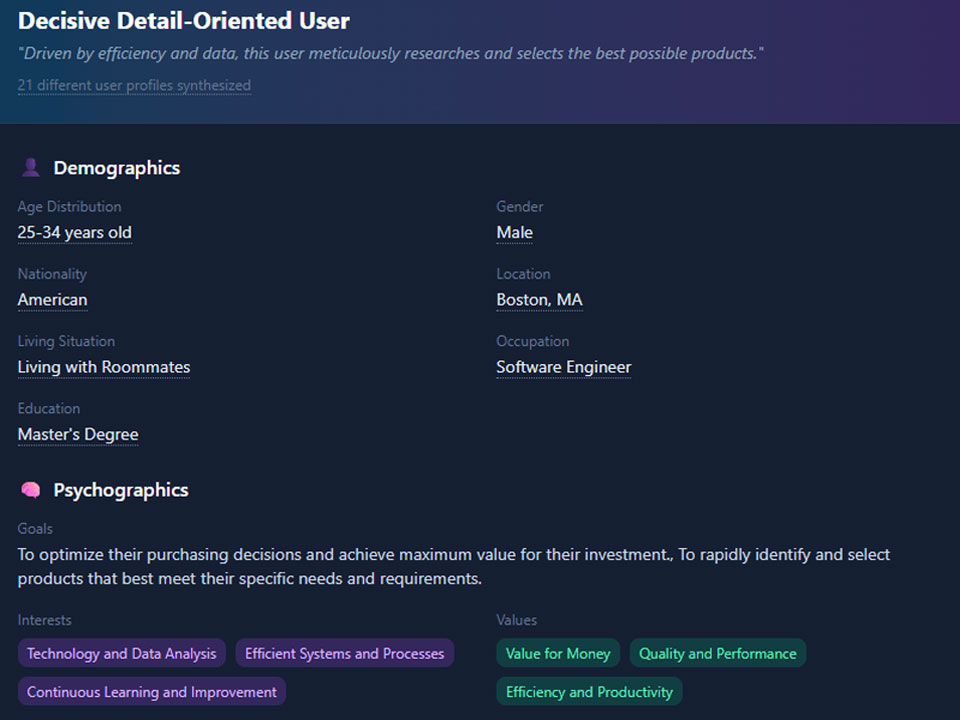Click the Demographics person icon
The height and width of the screenshot is (720, 960).
[x=31, y=167]
